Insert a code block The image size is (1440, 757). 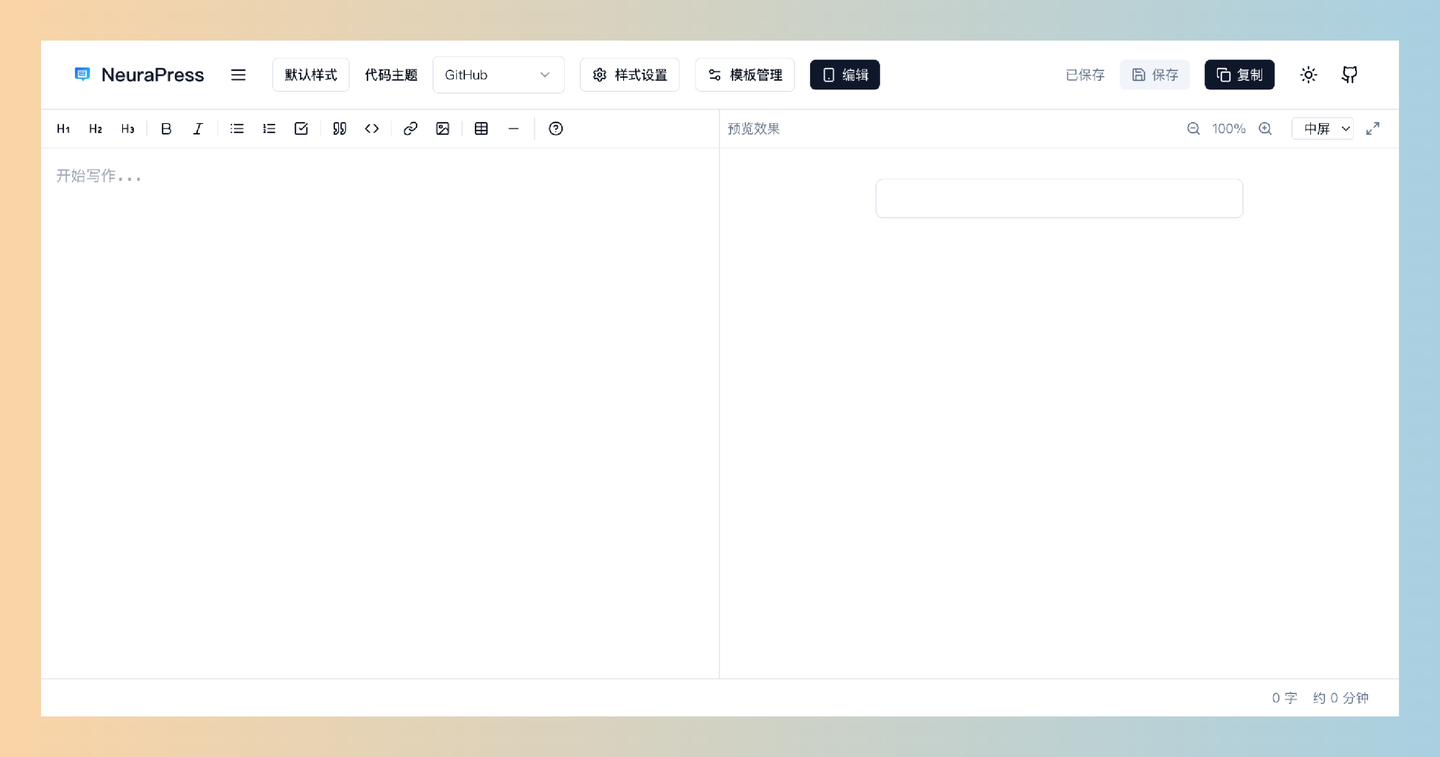coord(372,129)
